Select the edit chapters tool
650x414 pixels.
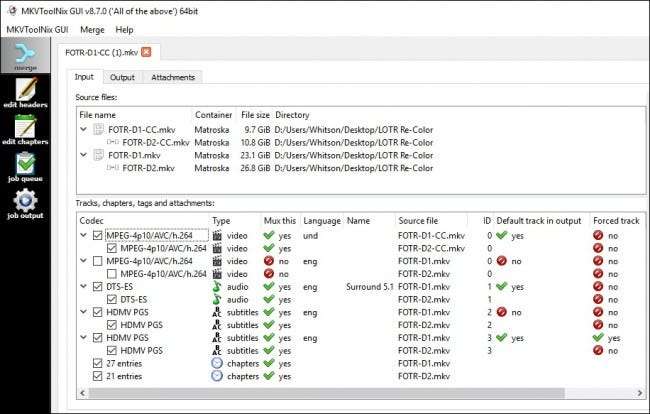(25, 135)
